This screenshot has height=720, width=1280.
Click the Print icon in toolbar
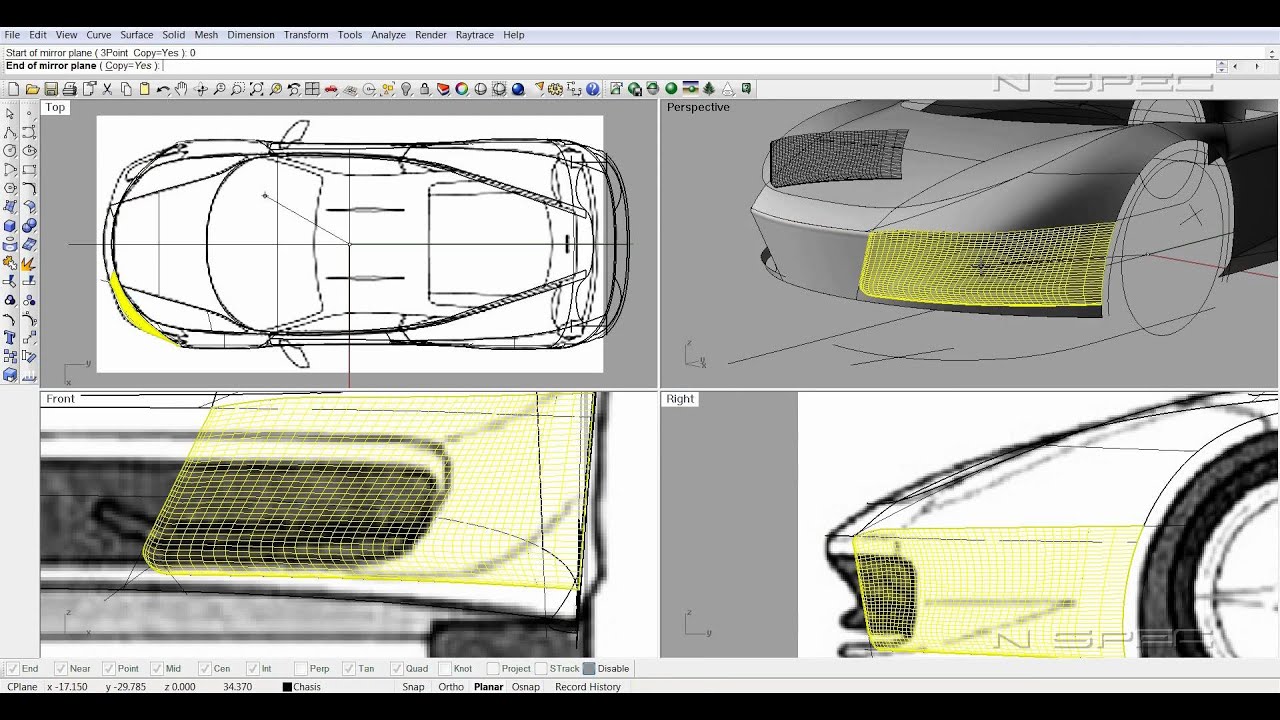(70, 89)
